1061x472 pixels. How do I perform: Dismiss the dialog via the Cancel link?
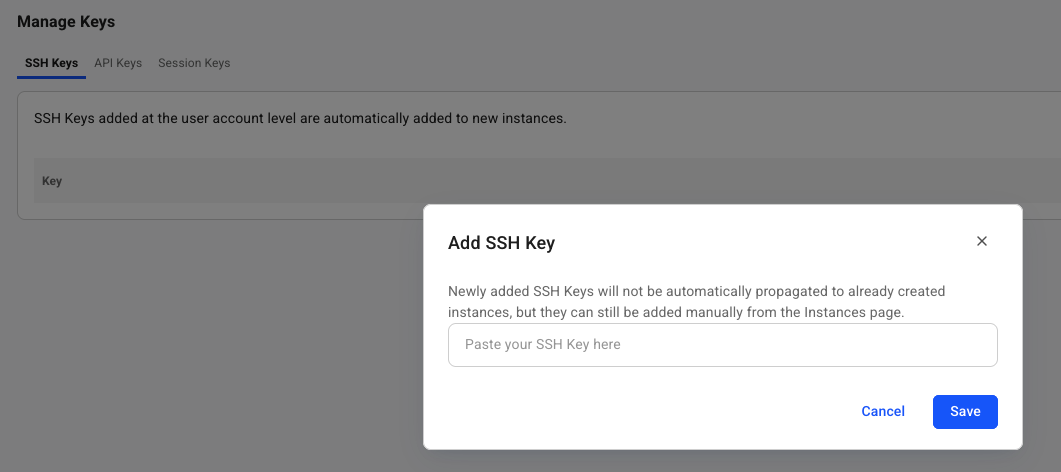click(882, 411)
